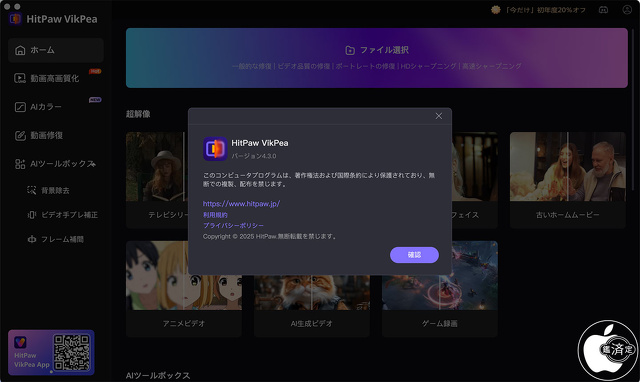Open the AIカラー sidebar item
Screen dimensions: 640x382
click(x=56, y=107)
